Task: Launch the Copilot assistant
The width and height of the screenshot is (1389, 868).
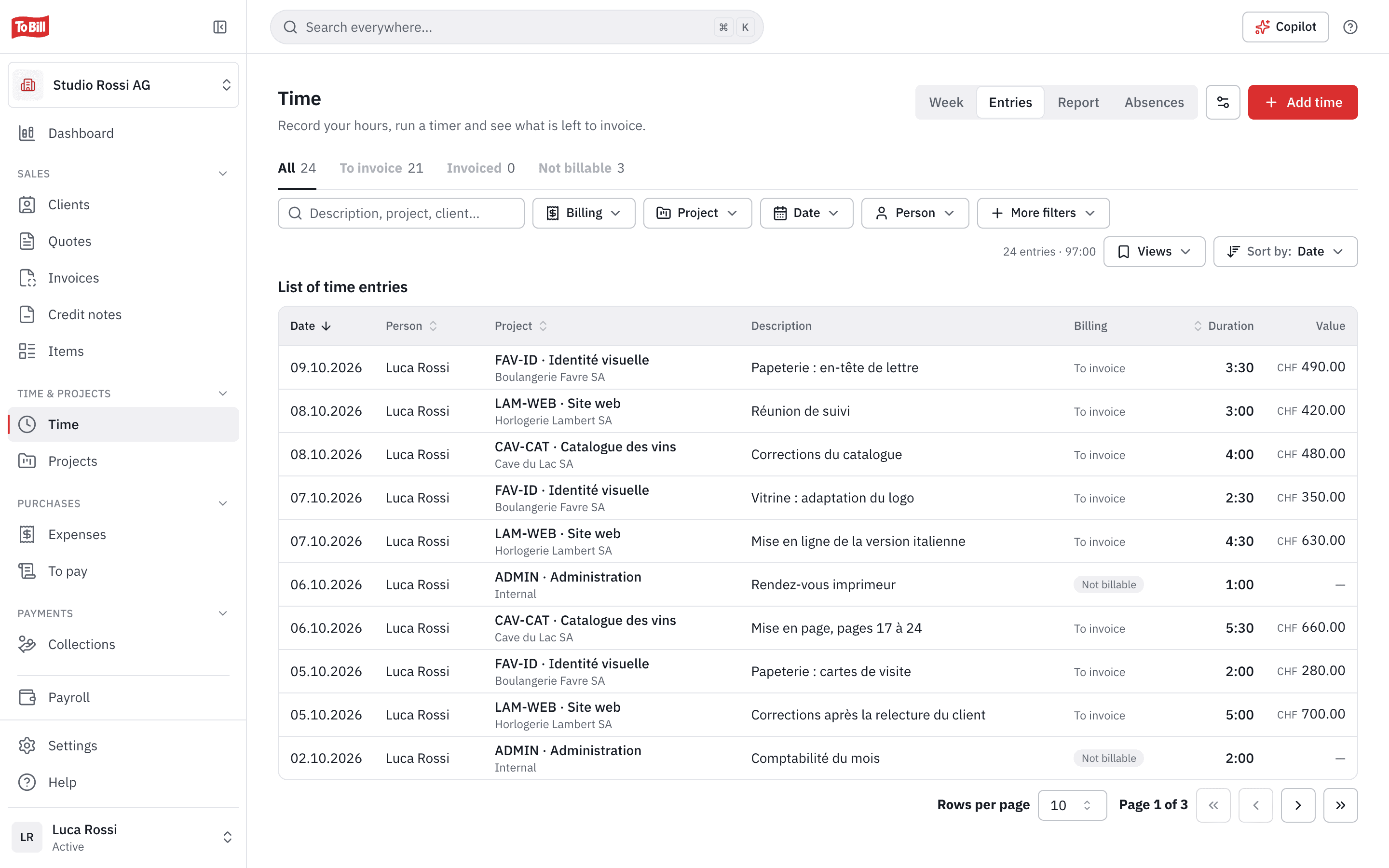Action: pyautogui.click(x=1285, y=27)
